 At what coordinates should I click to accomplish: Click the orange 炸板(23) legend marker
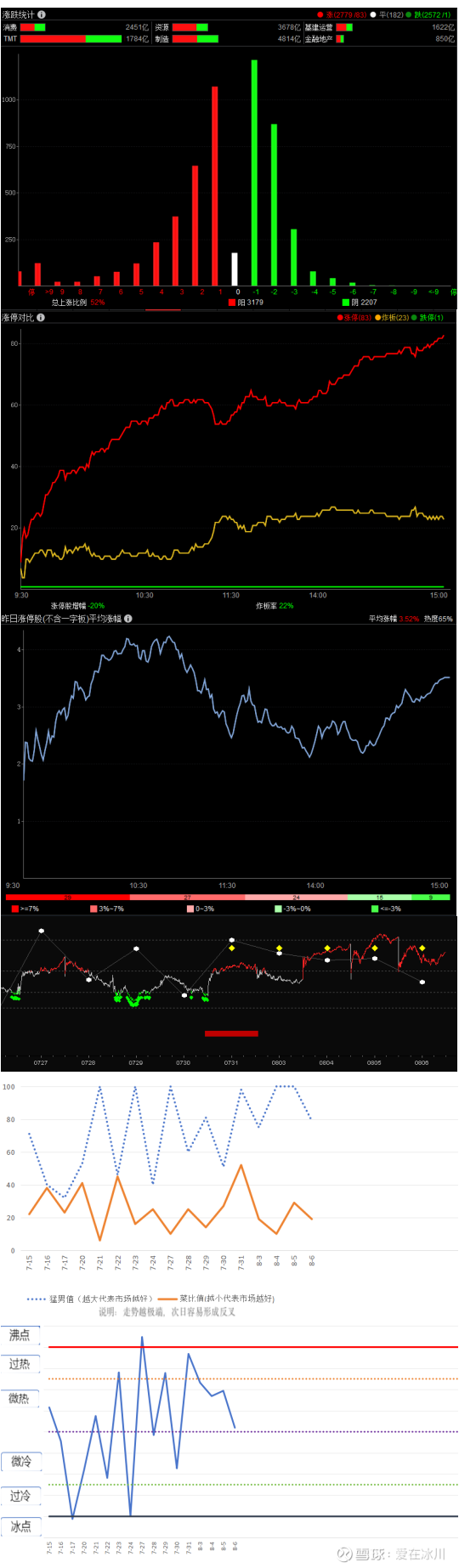pyautogui.click(x=378, y=318)
